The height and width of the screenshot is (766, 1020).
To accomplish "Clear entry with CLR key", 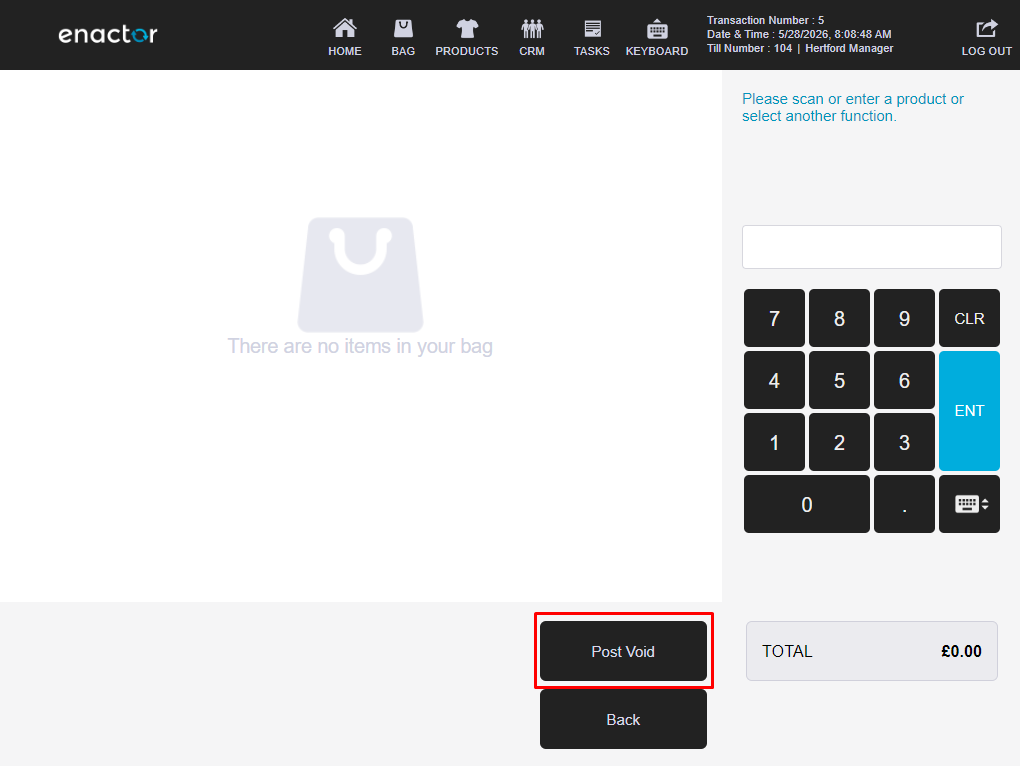I will (969, 318).
